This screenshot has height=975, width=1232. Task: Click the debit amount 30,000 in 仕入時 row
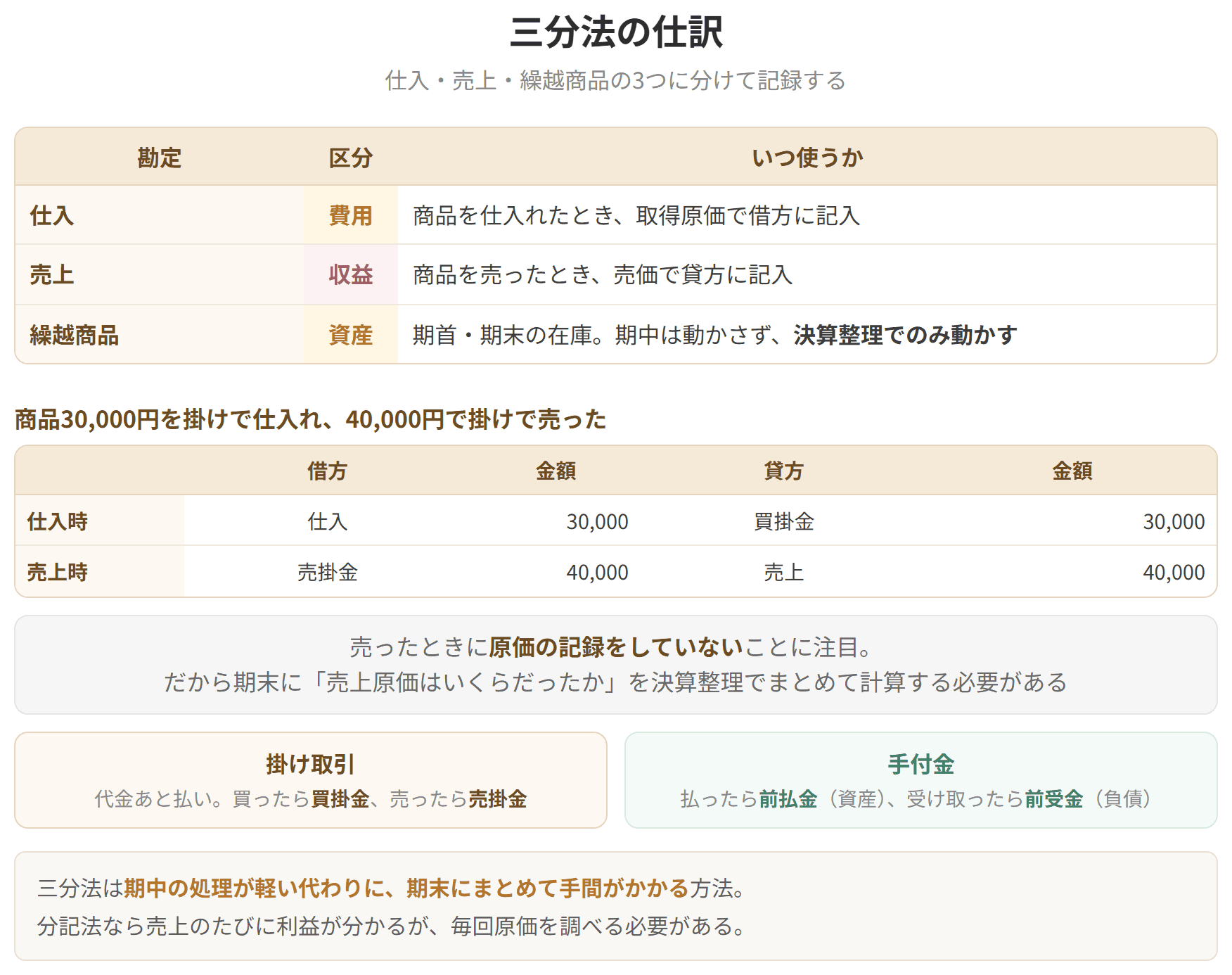coord(598,521)
